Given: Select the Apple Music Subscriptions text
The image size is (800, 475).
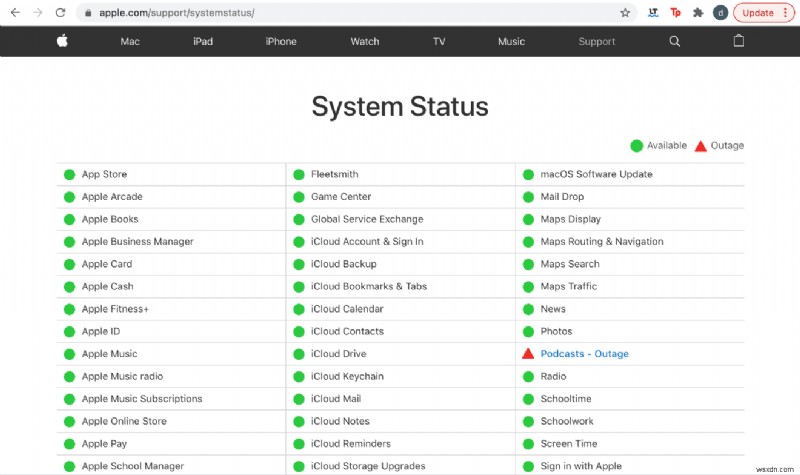Looking at the screenshot, I should click(x=142, y=398).
